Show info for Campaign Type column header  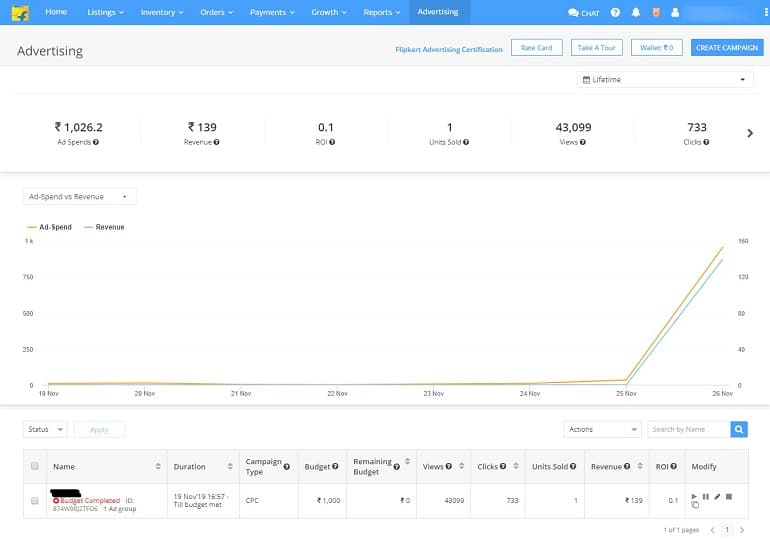tap(286, 467)
